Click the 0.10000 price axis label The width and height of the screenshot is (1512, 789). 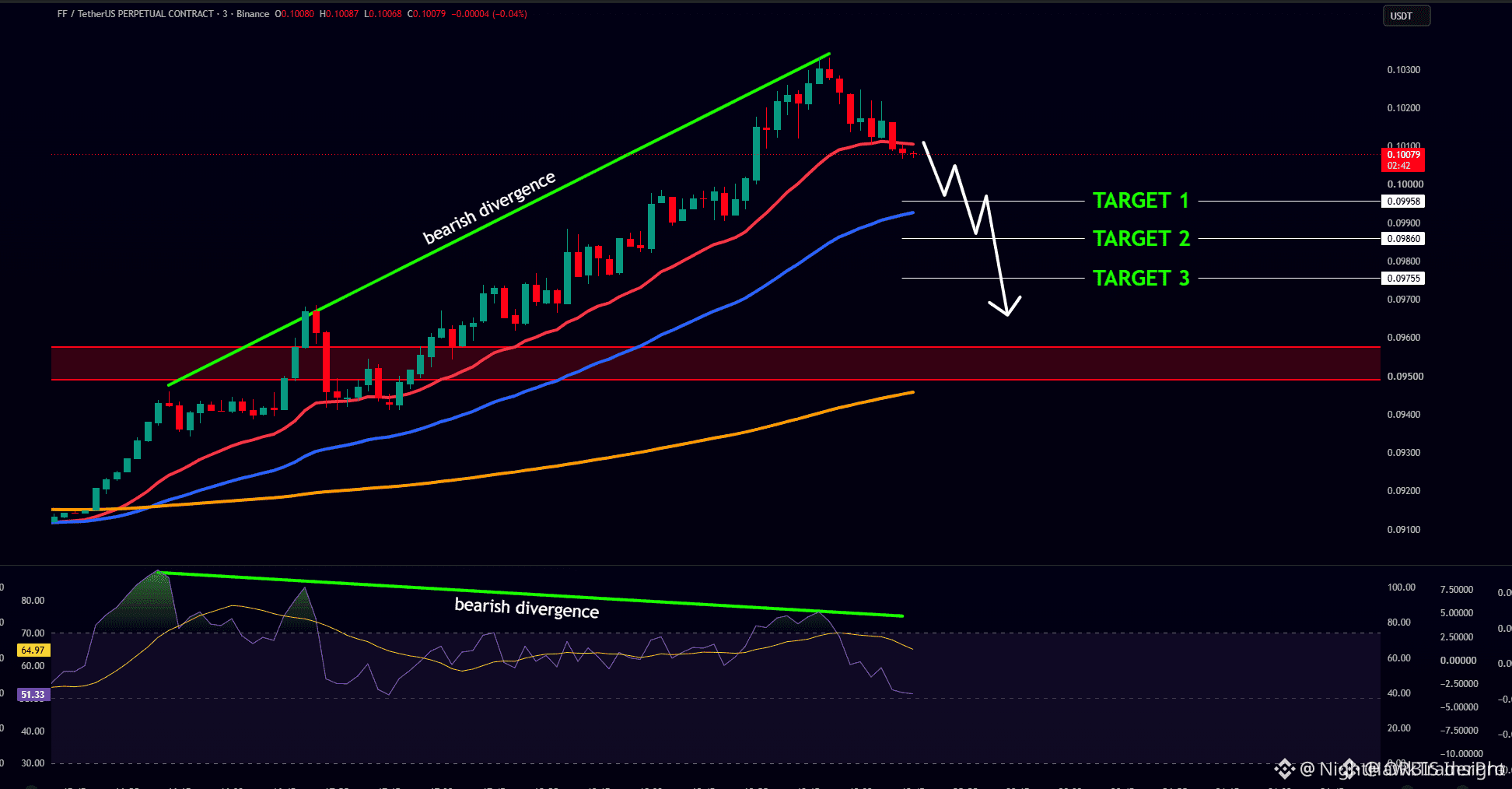pyautogui.click(x=1405, y=184)
